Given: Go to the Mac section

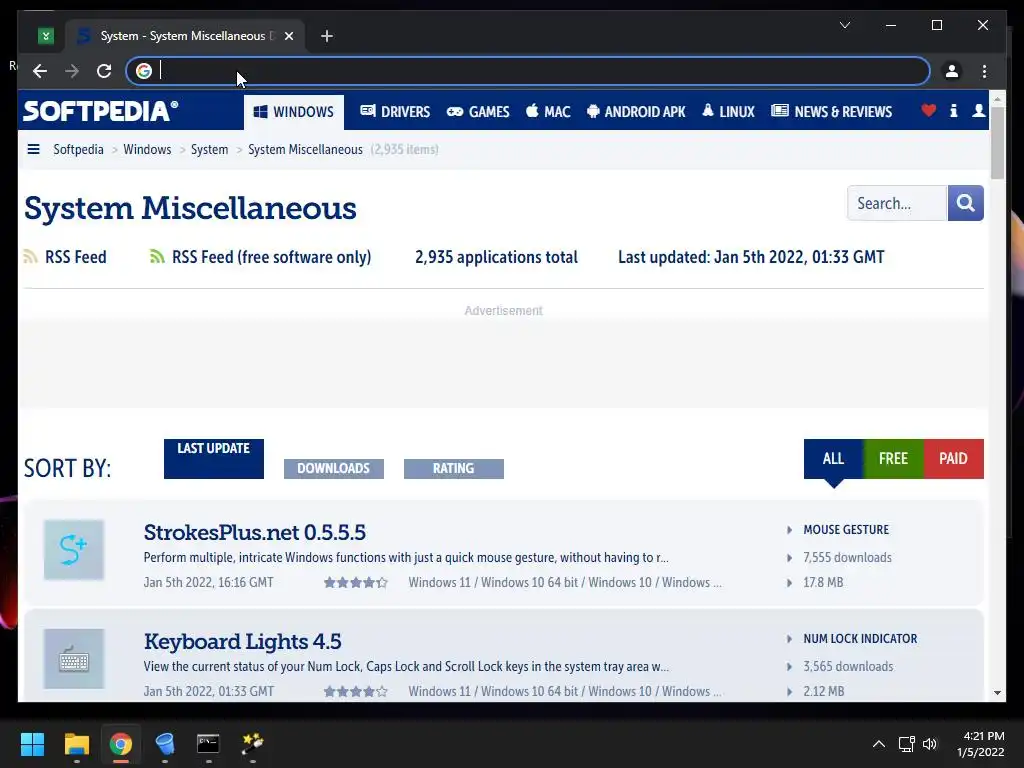Looking at the screenshot, I should point(549,112).
